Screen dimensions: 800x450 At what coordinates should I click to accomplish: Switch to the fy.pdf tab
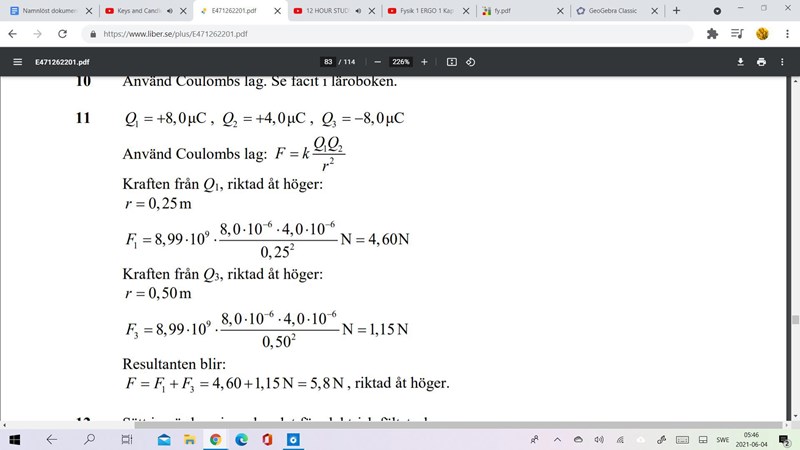pos(518,10)
